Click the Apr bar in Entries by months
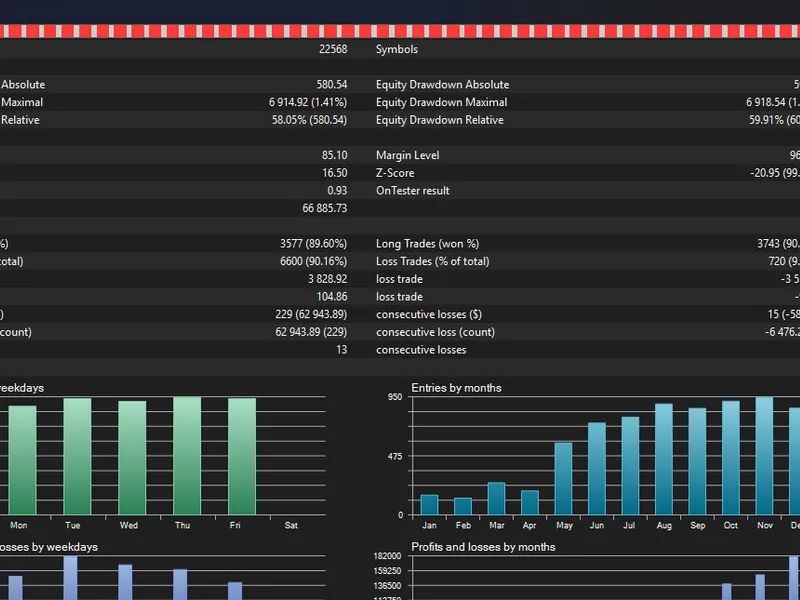This screenshot has width=800, height=600. 530,503
